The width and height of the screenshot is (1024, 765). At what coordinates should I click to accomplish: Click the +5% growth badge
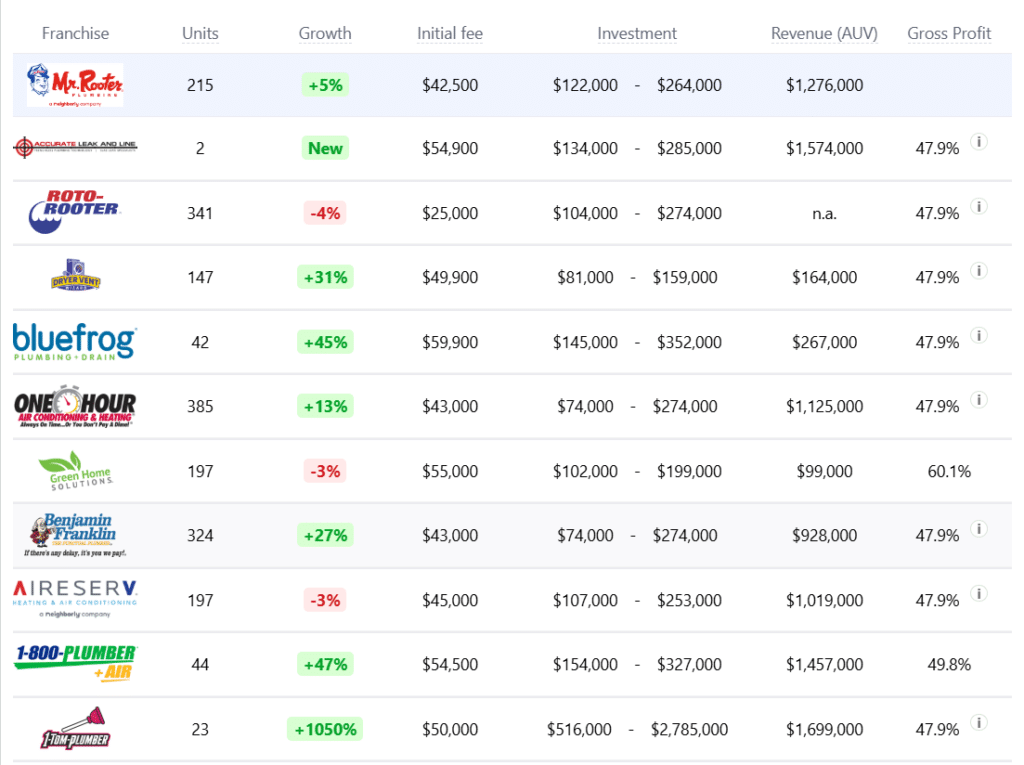[325, 85]
